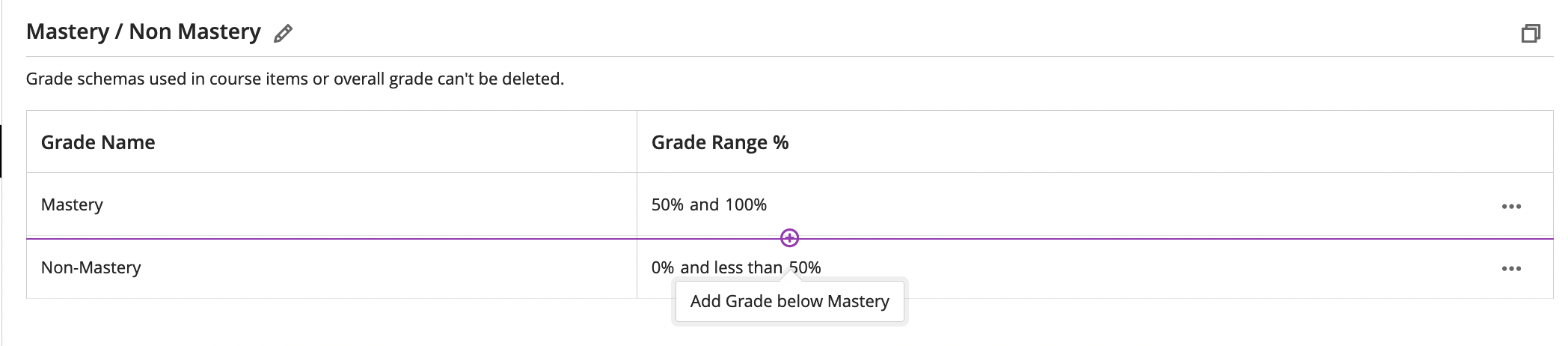Click the 0% lower bound in Non-Mastery row
The height and width of the screenshot is (346, 1568).
662,268
